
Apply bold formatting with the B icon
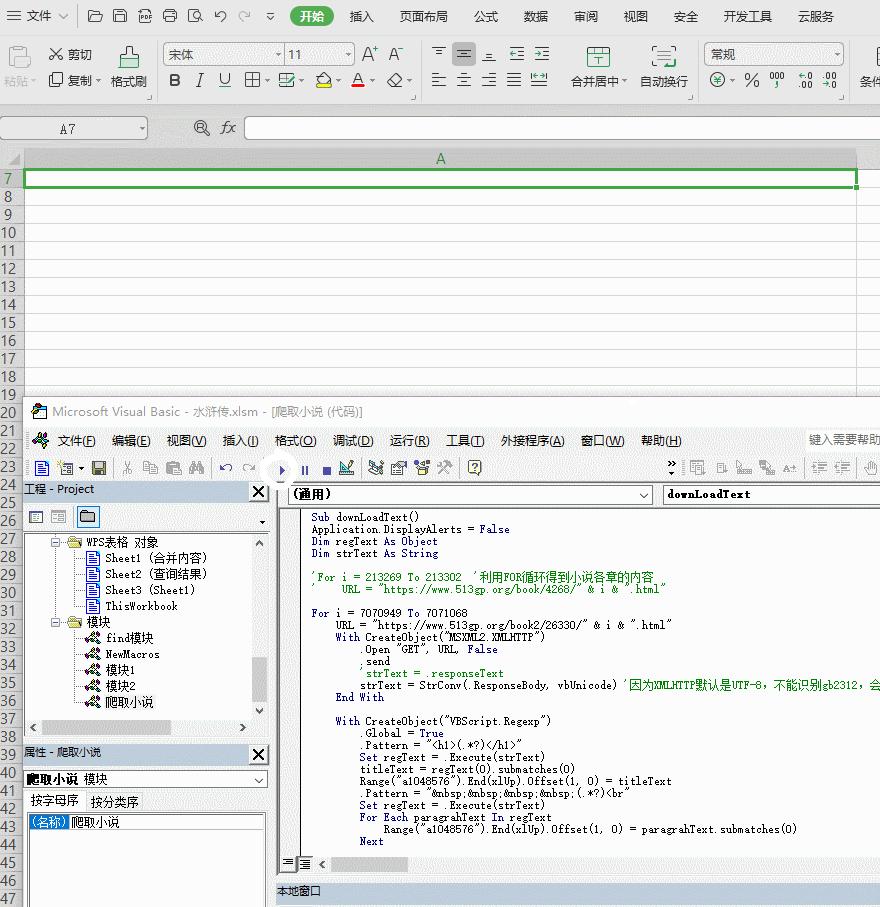tap(175, 80)
